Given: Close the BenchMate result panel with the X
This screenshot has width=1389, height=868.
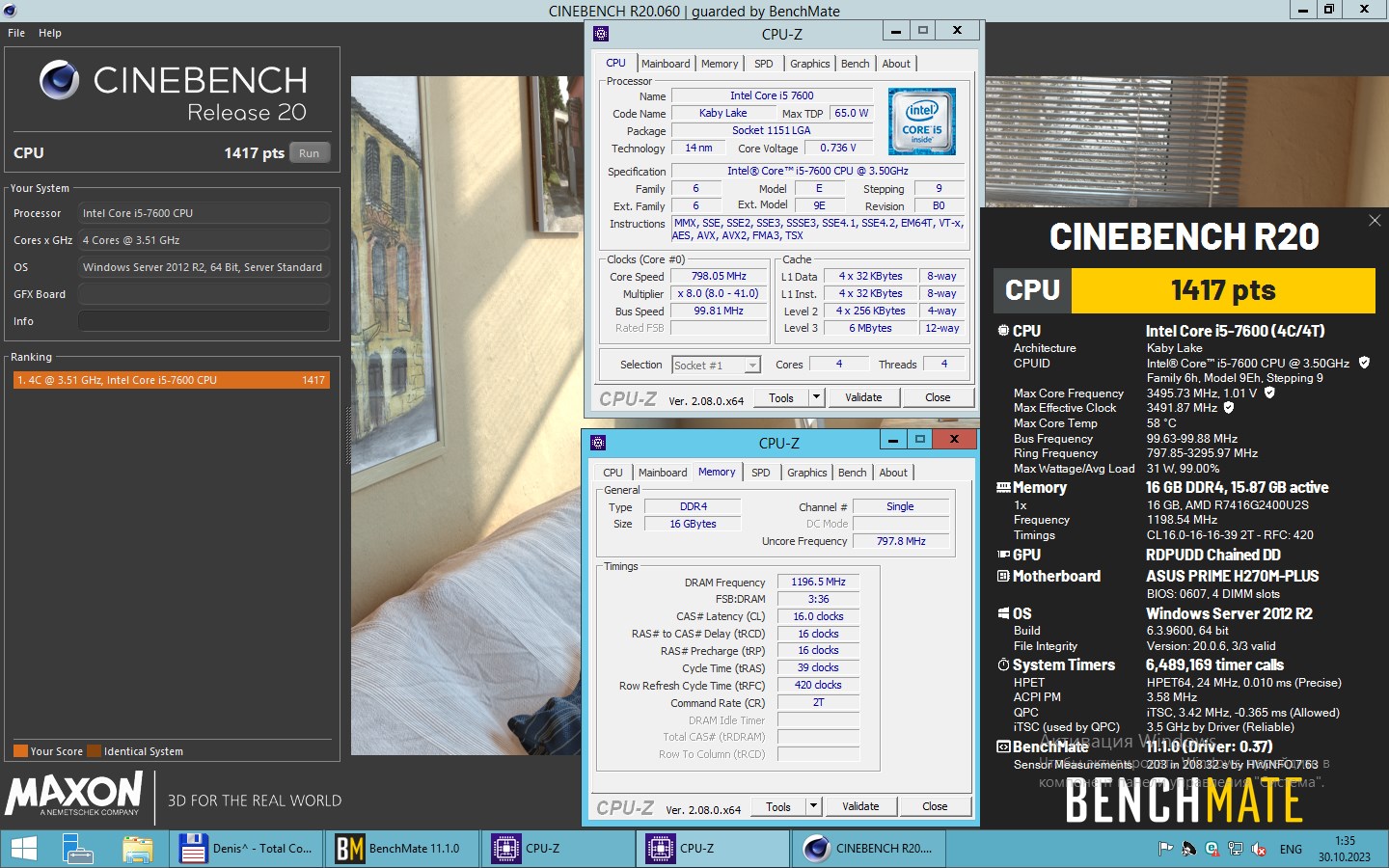Looking at the screenshot, I should [1375, 221].
